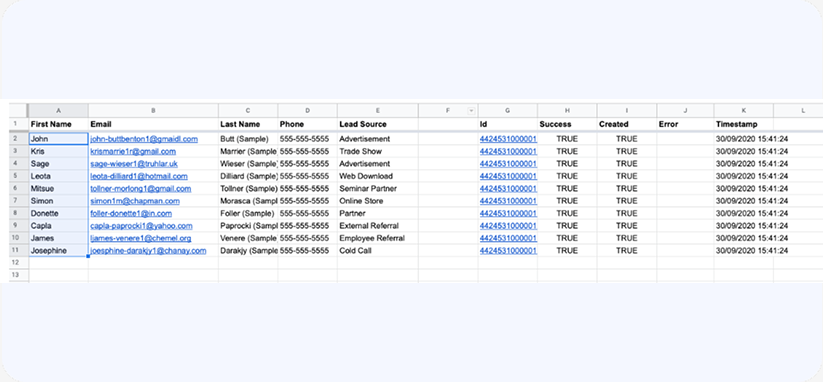
Task: Click the Lead Source header cell
Action: pos(378,124)
